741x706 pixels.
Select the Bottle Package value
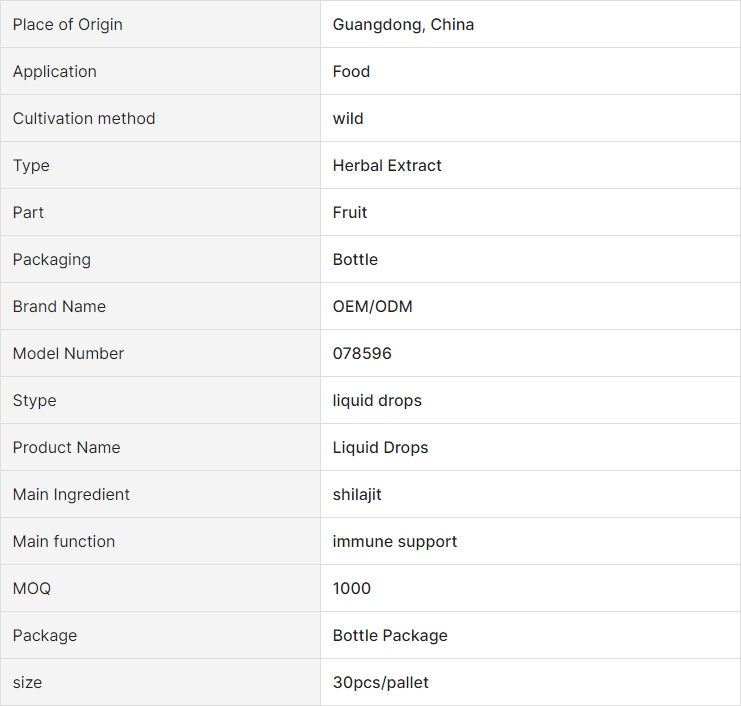[390, 636]
